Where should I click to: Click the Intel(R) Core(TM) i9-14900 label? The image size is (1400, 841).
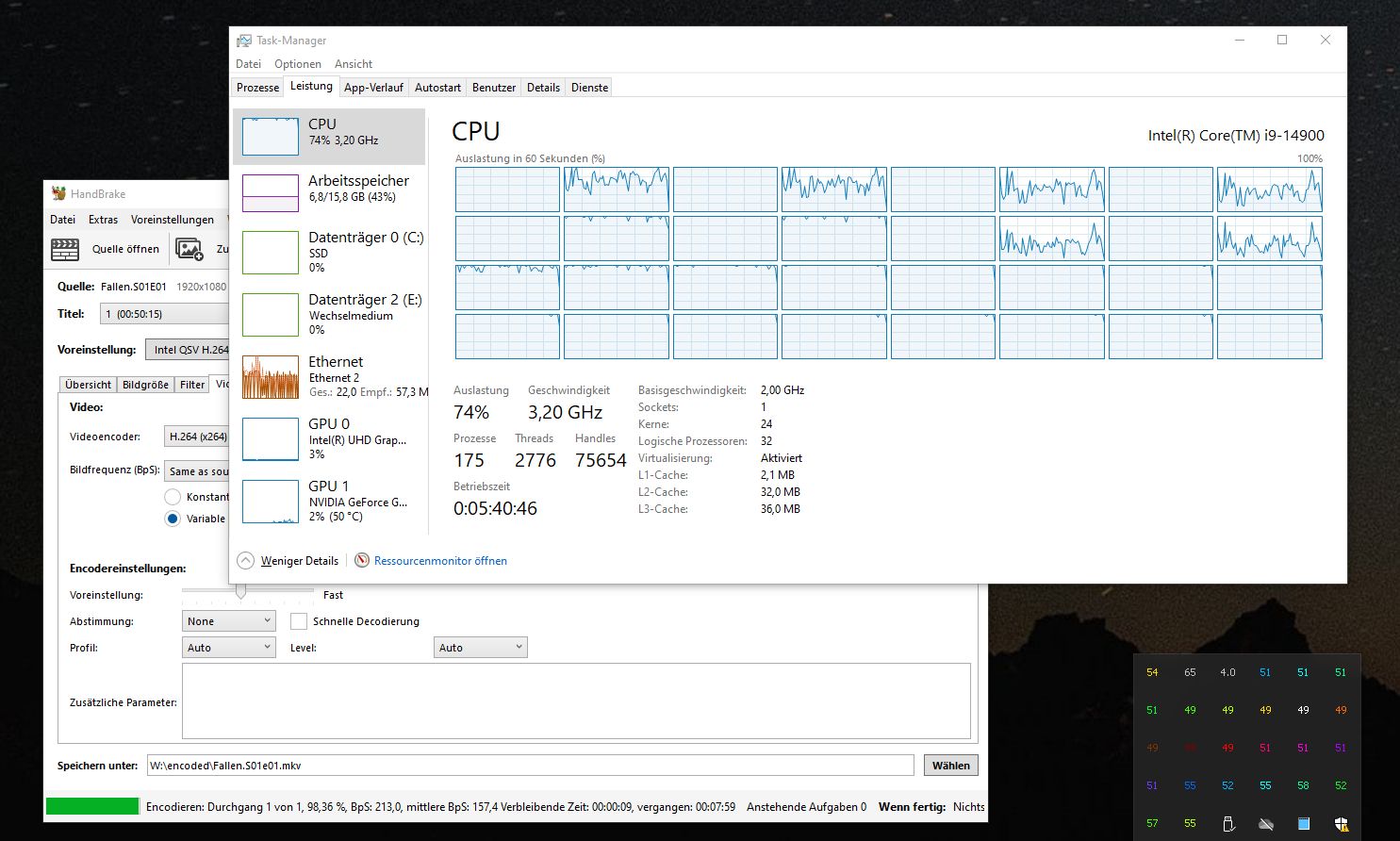[1236, 136]
